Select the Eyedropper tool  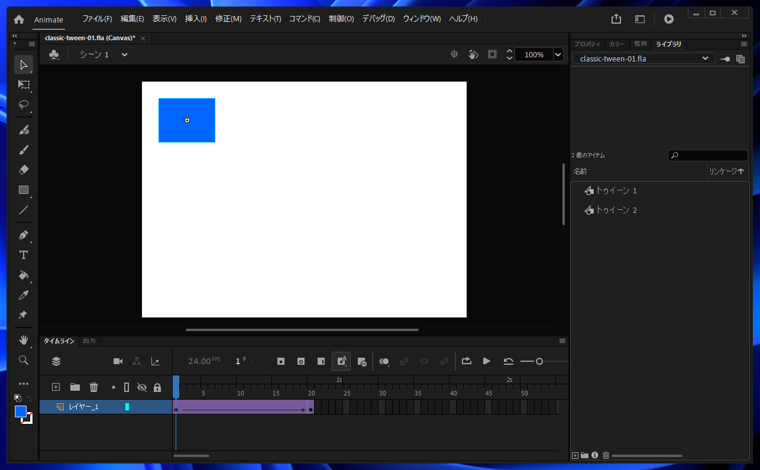click(x=23, y=295)
